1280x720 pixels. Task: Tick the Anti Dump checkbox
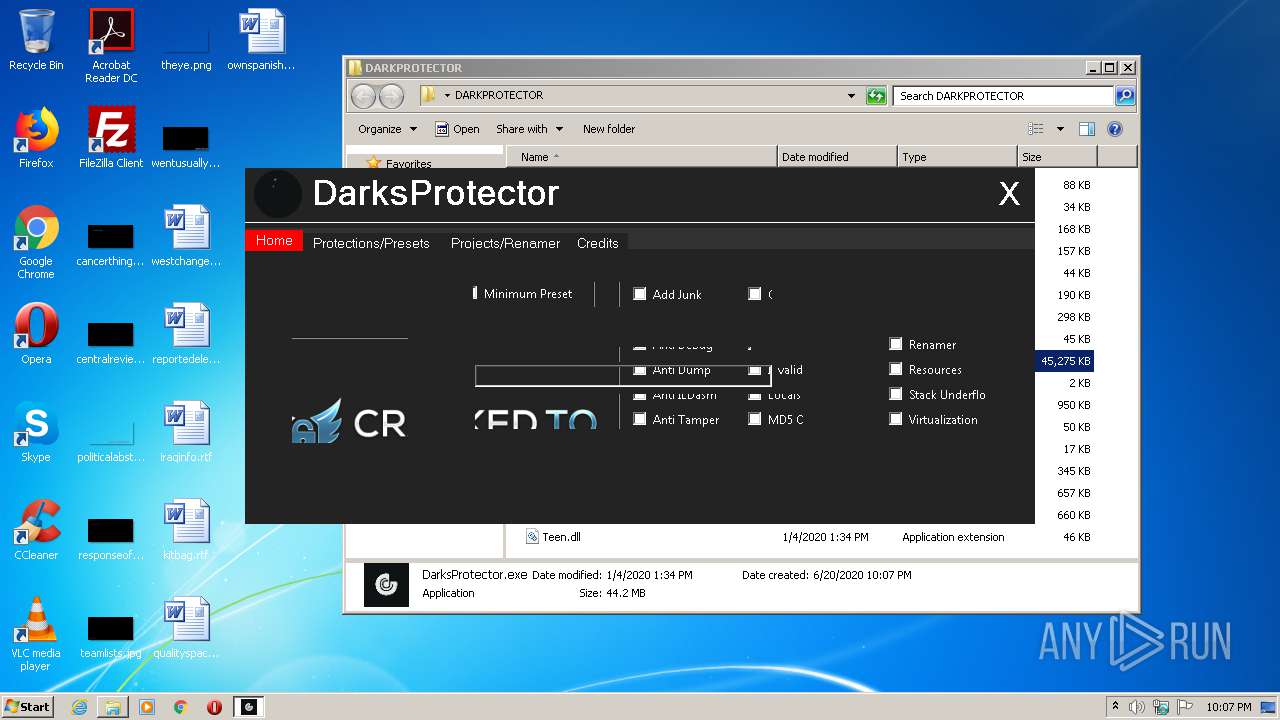(x=640, y=370)
